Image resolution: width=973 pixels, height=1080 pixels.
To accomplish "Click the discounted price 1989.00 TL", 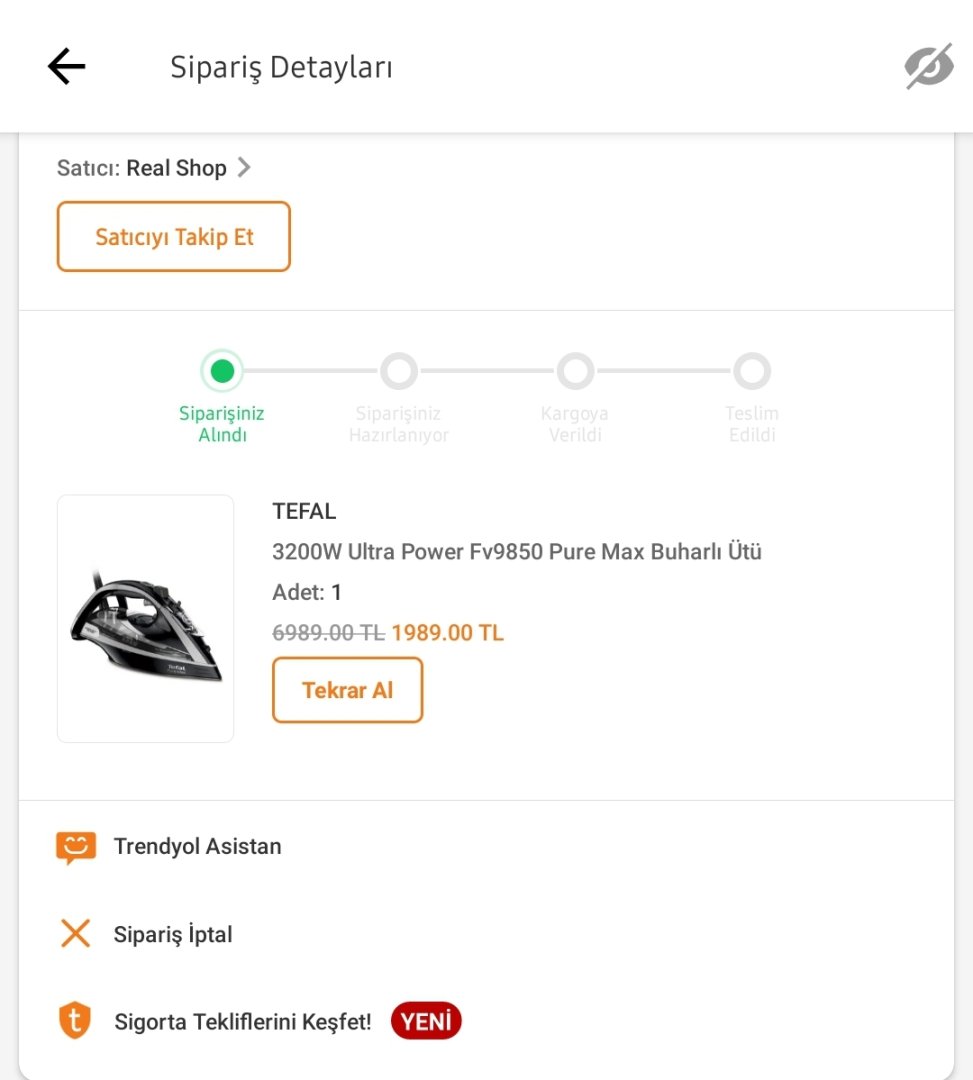I will [447, 632].
